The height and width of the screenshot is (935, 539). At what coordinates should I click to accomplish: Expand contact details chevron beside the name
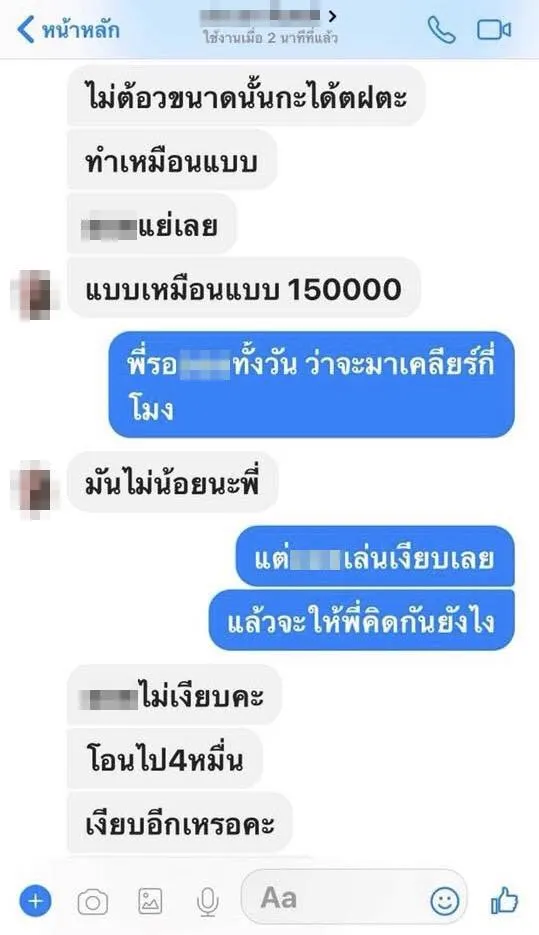[x=333, y=16]
